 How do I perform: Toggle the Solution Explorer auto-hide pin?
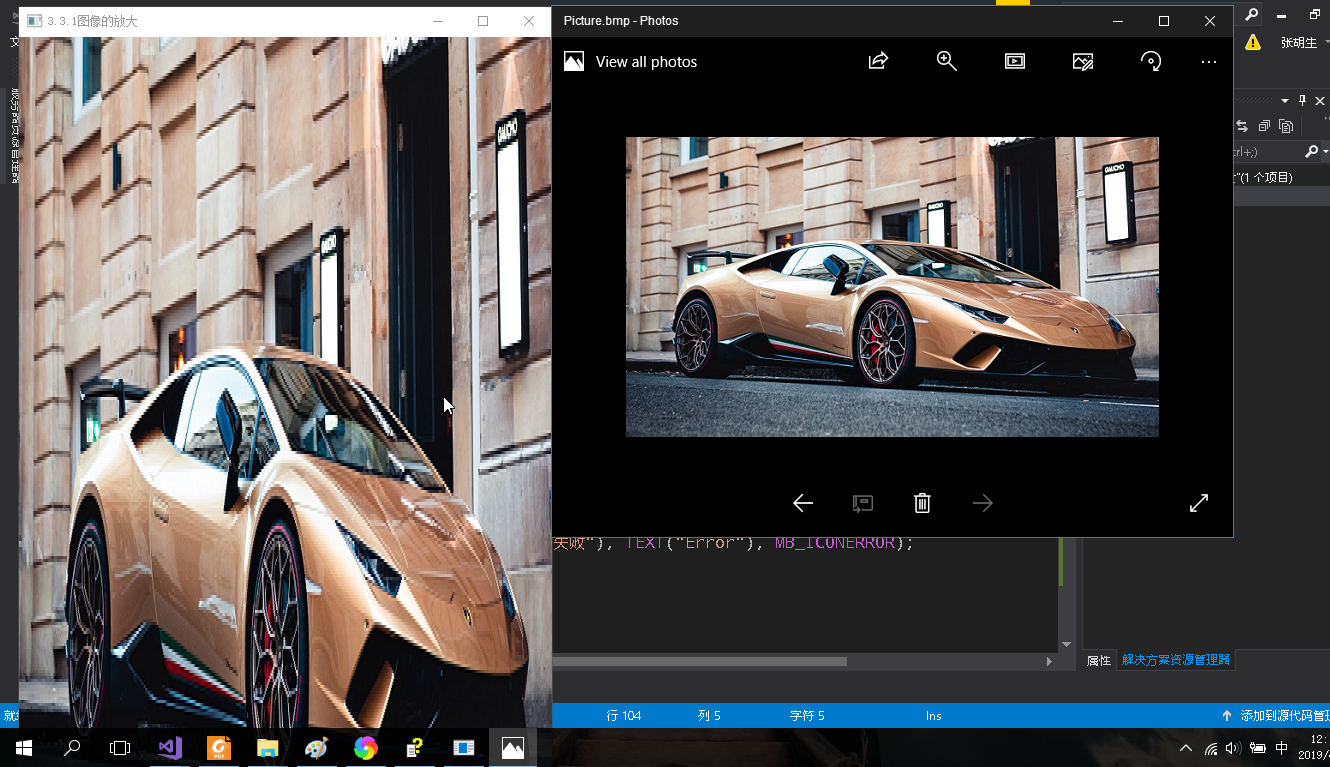coord(1302,100)
